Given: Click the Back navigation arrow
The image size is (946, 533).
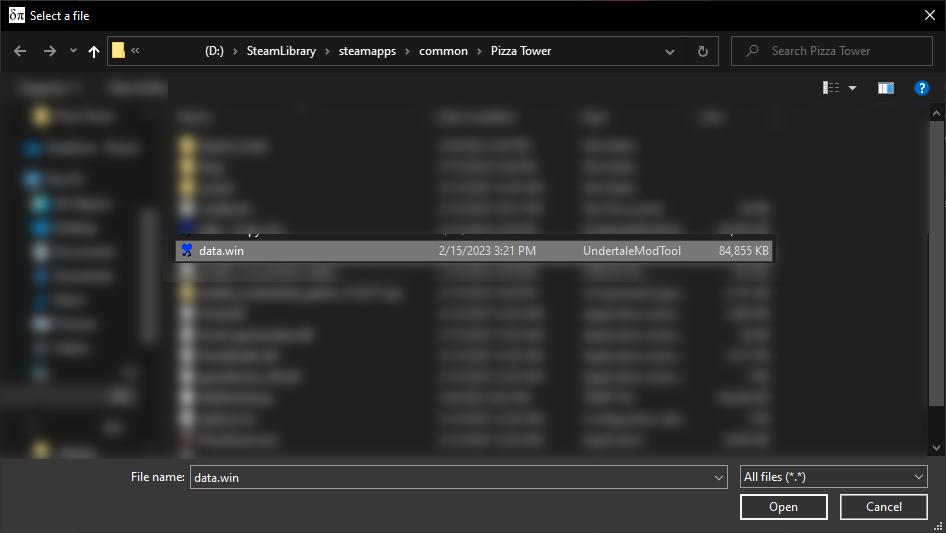Looking at the screenshot, I should [21, 51].
